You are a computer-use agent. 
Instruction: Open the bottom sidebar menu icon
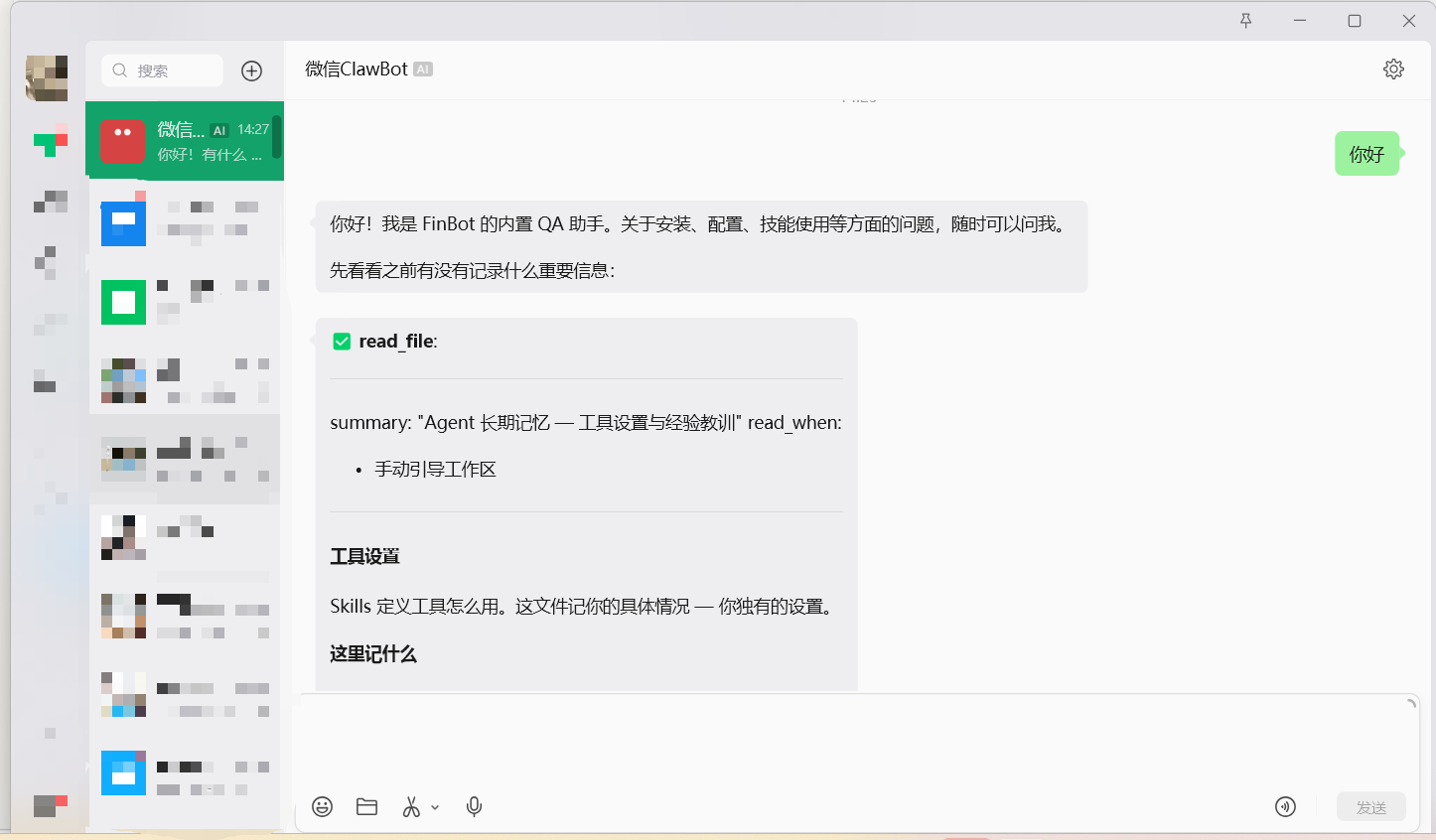coord(50,805)
